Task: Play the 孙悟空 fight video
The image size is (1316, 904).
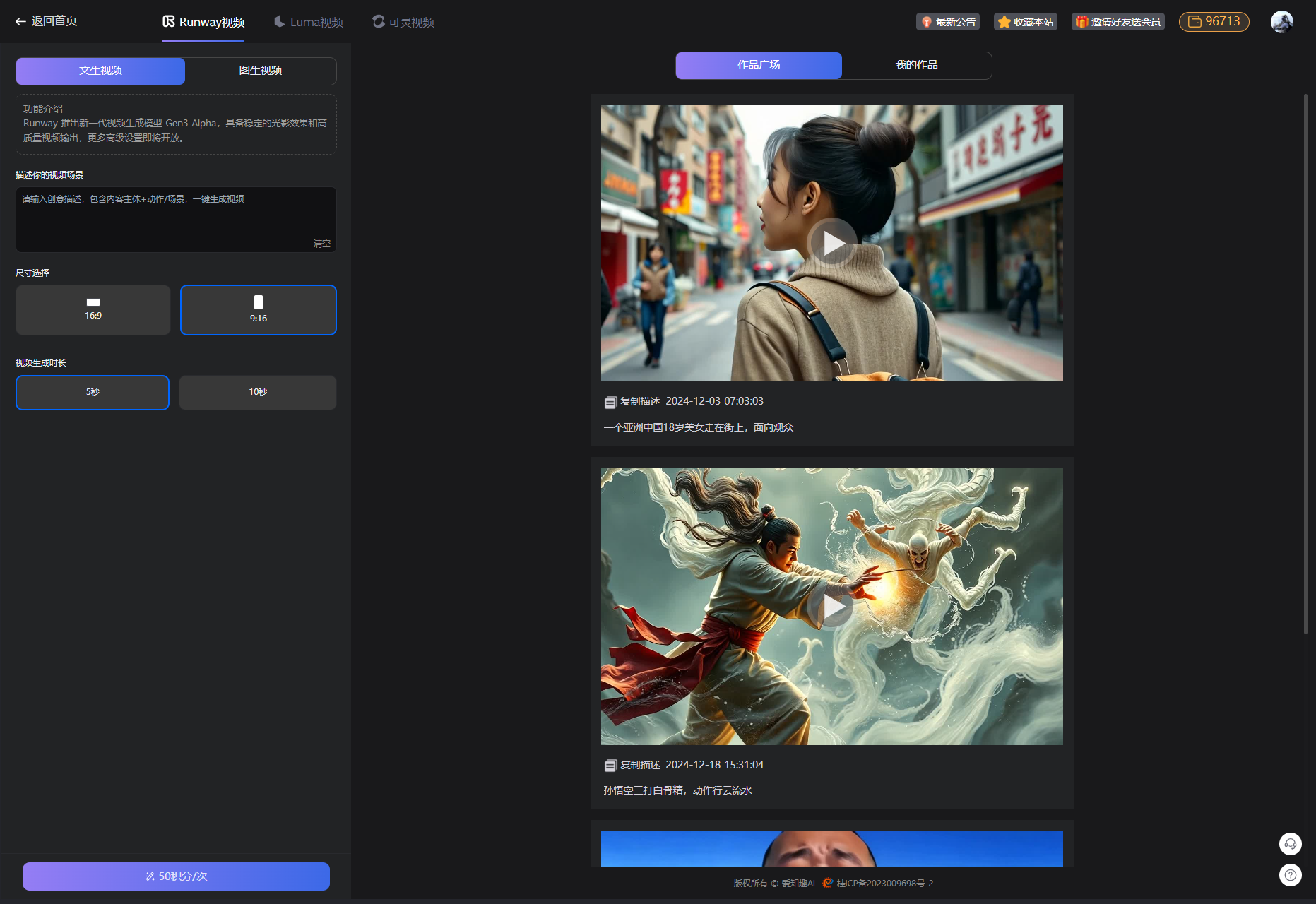Action: [x=832, y=606]
